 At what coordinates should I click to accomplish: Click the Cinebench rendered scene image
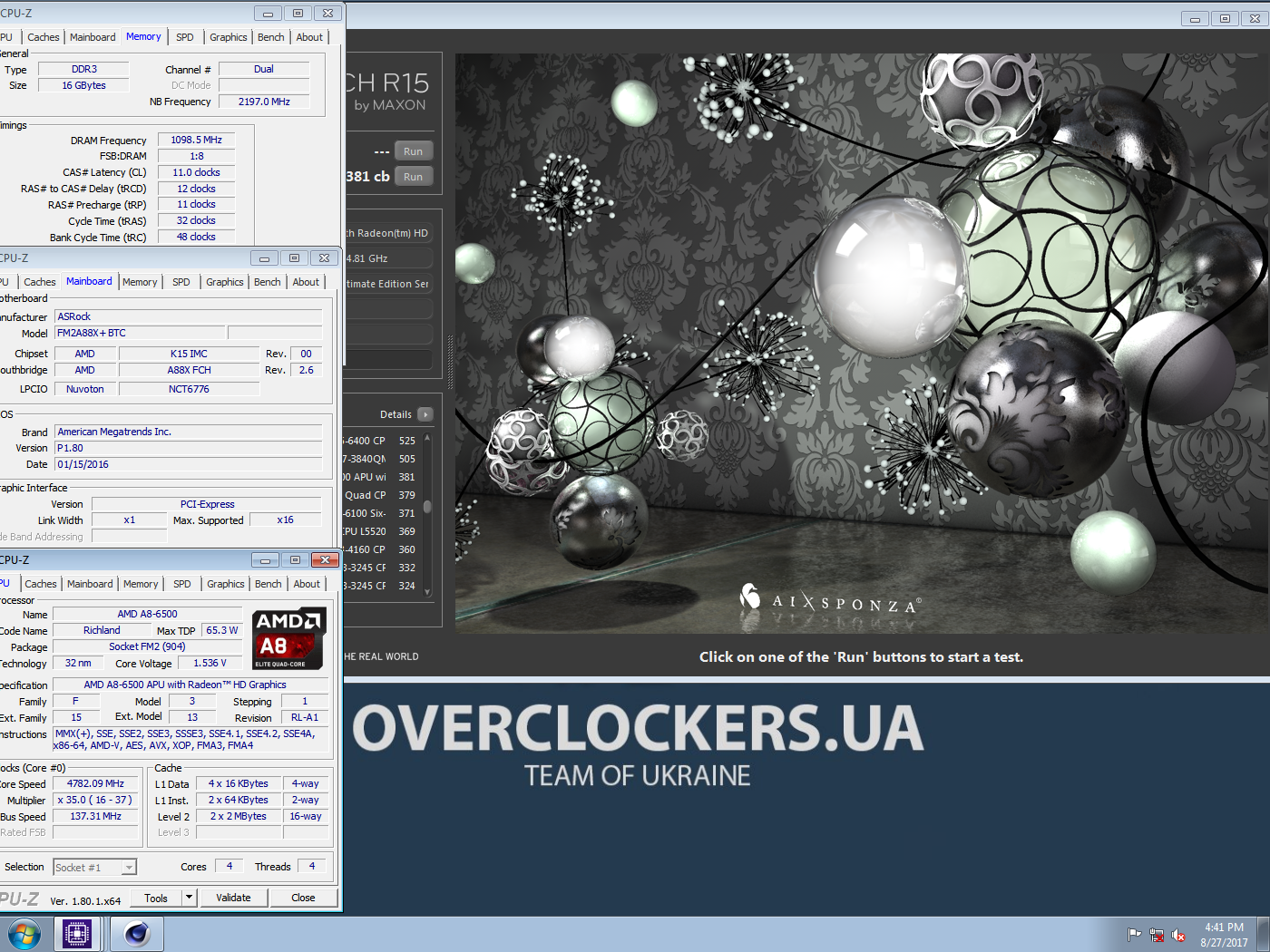pos(860,343)
